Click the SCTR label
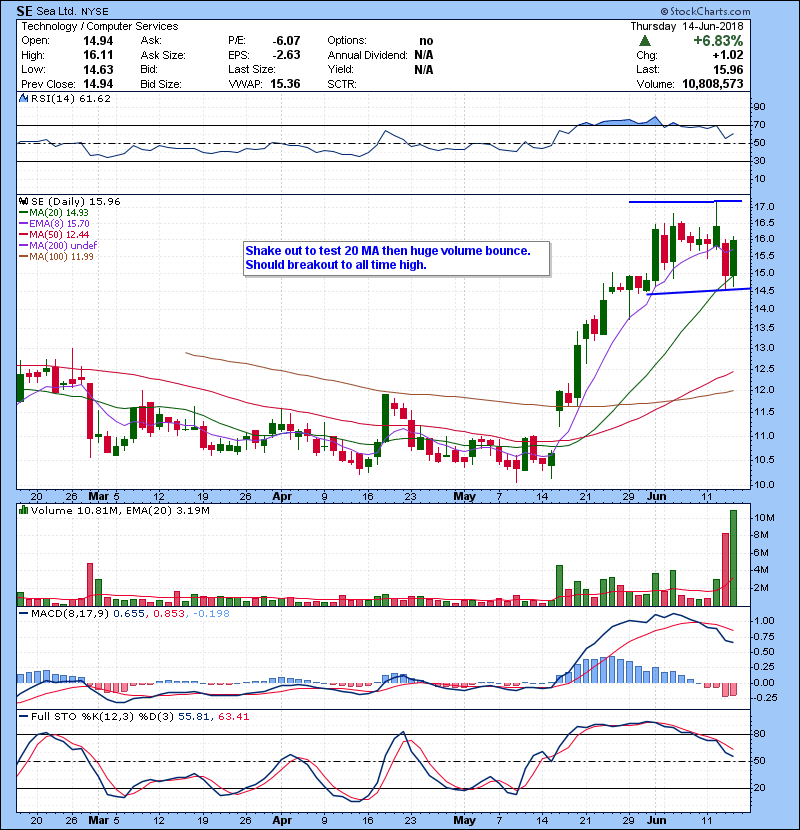Viewport: 800px width, 830px height. pos(342,84)
